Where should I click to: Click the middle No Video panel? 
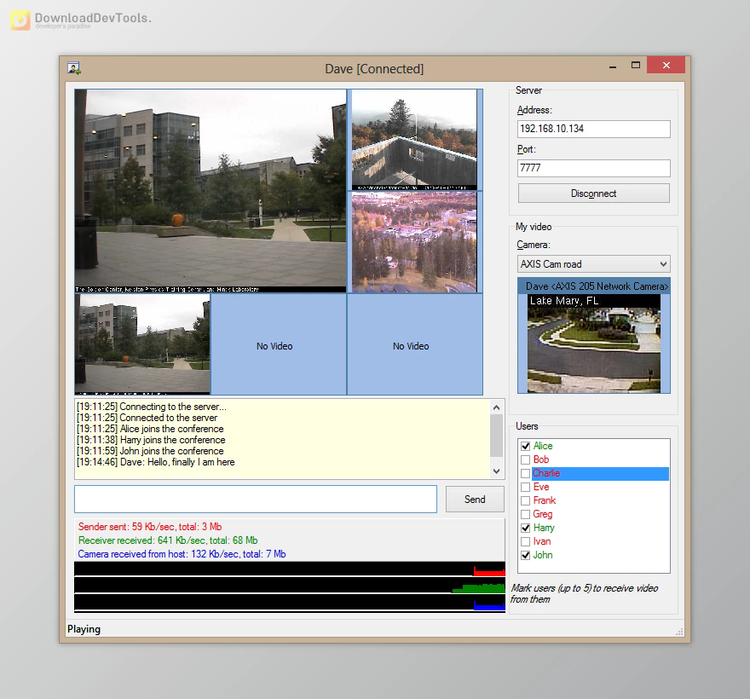[x=278, y=344]
